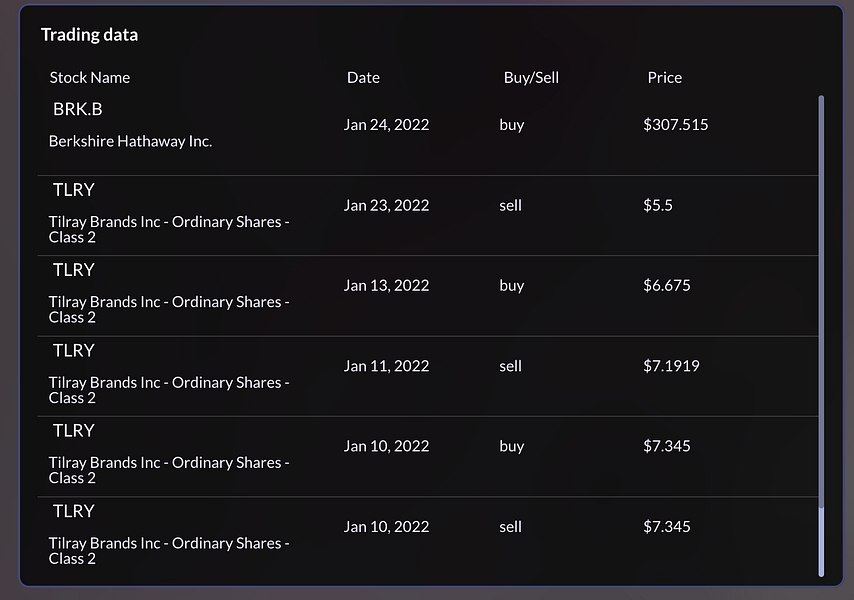854x600 pixels.
Task: Click the $307.515 price cell
Action: (x=676, y=125)
